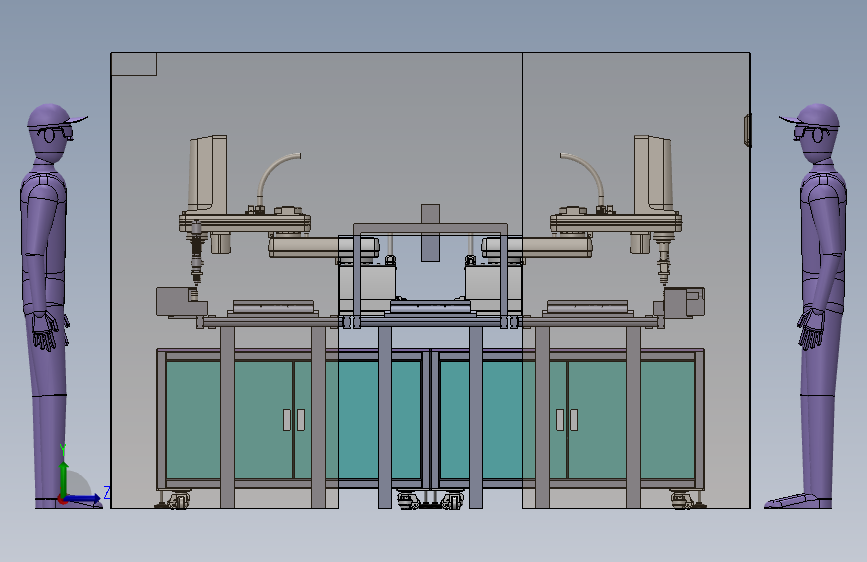Select the blue Z axis of the triad
The image size is (867, 562).
pos(83,498)
